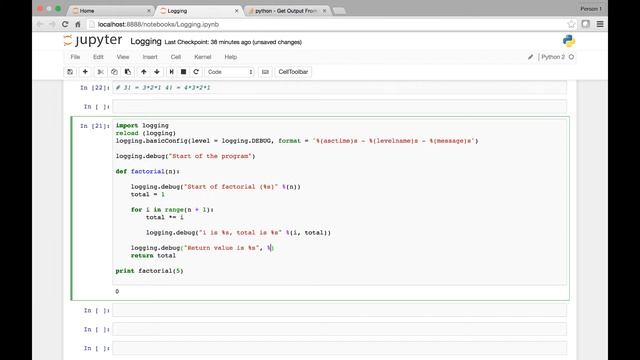The image size is (640, 360).
Task: Copy the selected cell
Action: [x=114, y=72]
